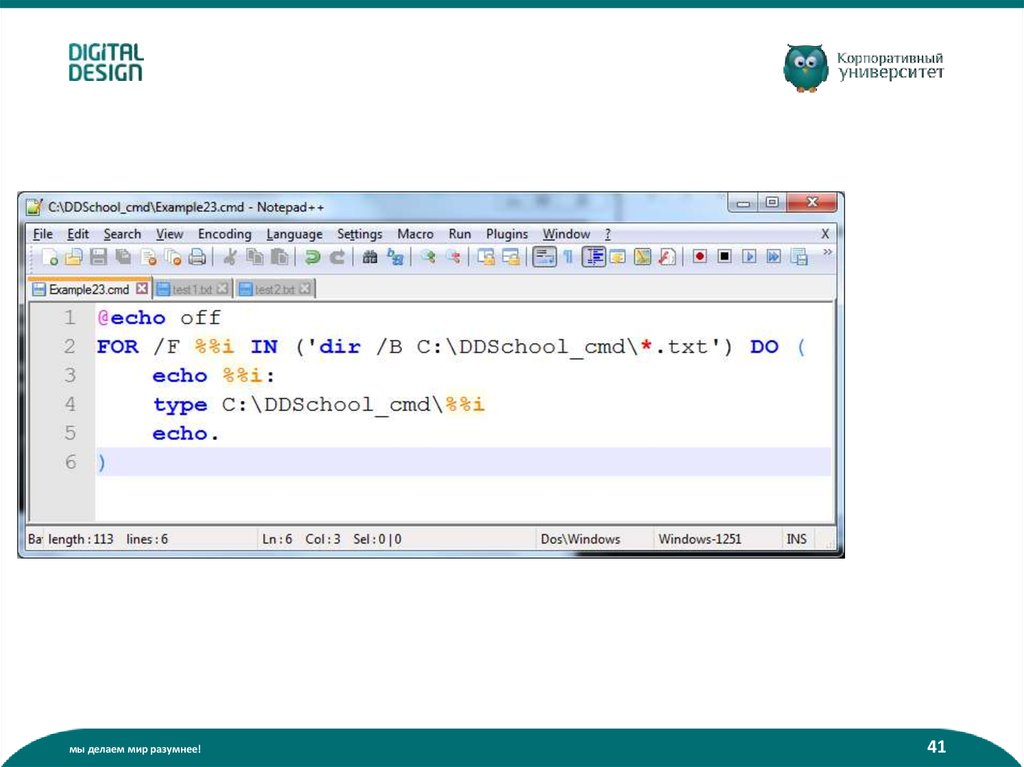The height and width of the screenshot is (767, 1024).
Task: Click the New file toolbar icon
Action: (x=50, y=258)
